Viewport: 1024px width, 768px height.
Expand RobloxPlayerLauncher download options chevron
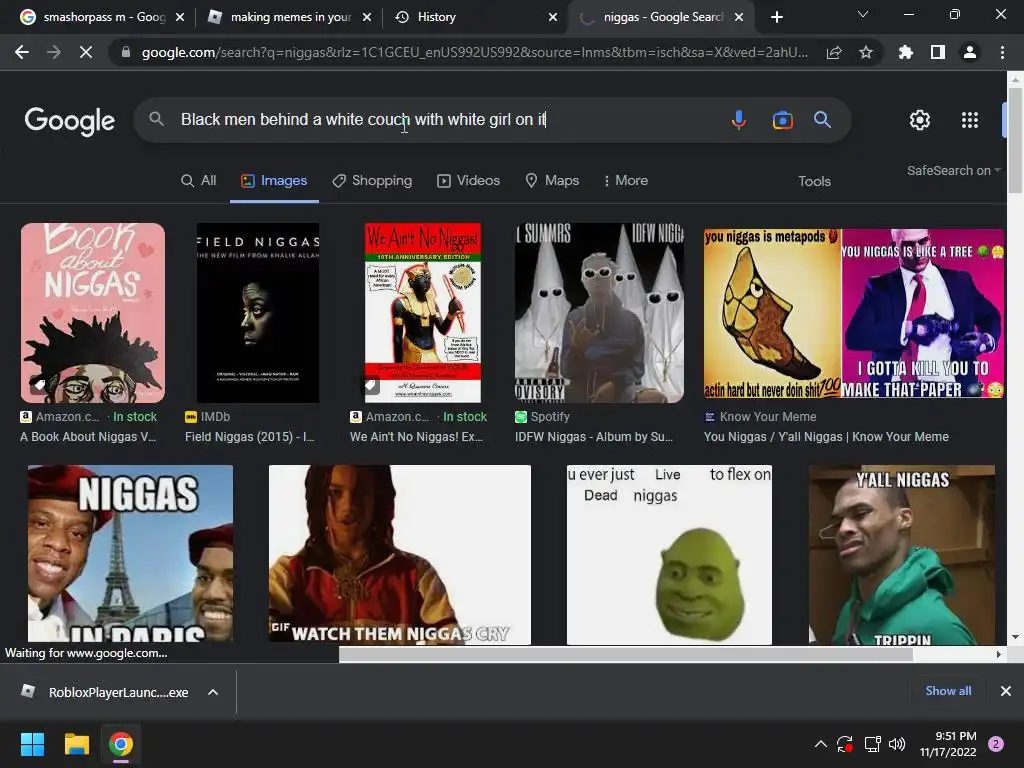click(x=213, y=692)
